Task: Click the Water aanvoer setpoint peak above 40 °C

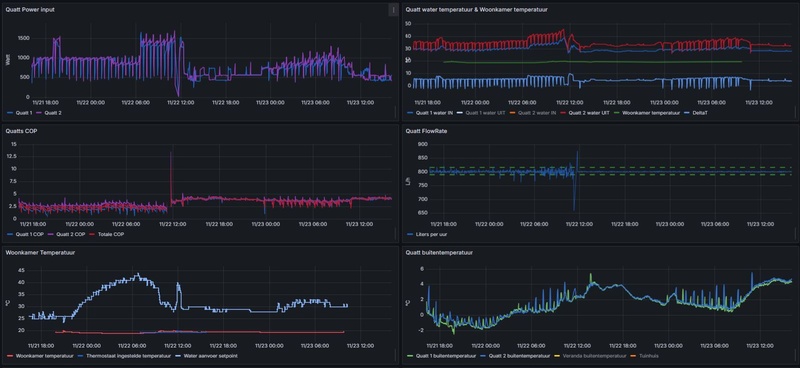Action: click(x=137, y=275)
